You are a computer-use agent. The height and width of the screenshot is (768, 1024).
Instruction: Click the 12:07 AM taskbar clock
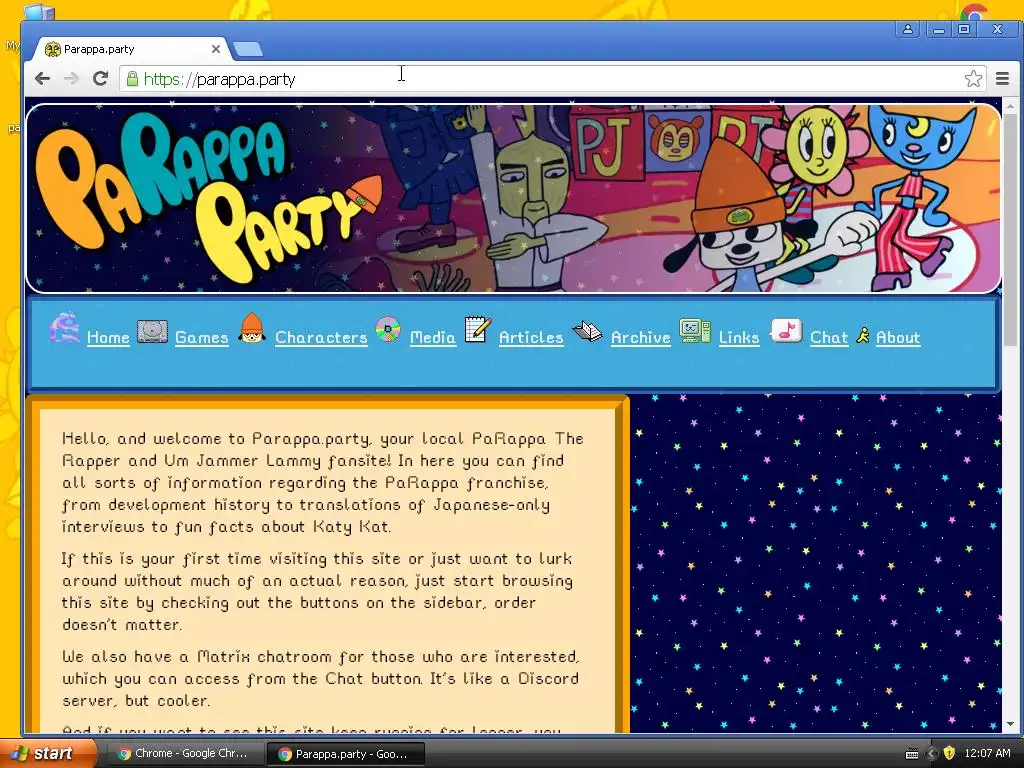coord(987,753)
